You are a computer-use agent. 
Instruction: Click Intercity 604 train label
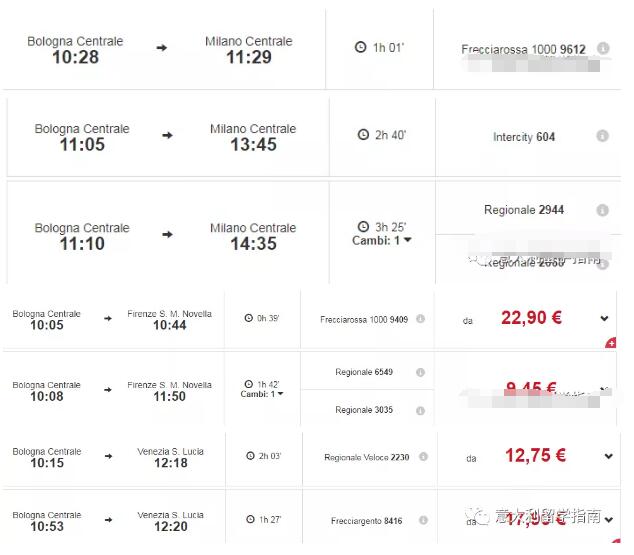(x=524, y=137)
